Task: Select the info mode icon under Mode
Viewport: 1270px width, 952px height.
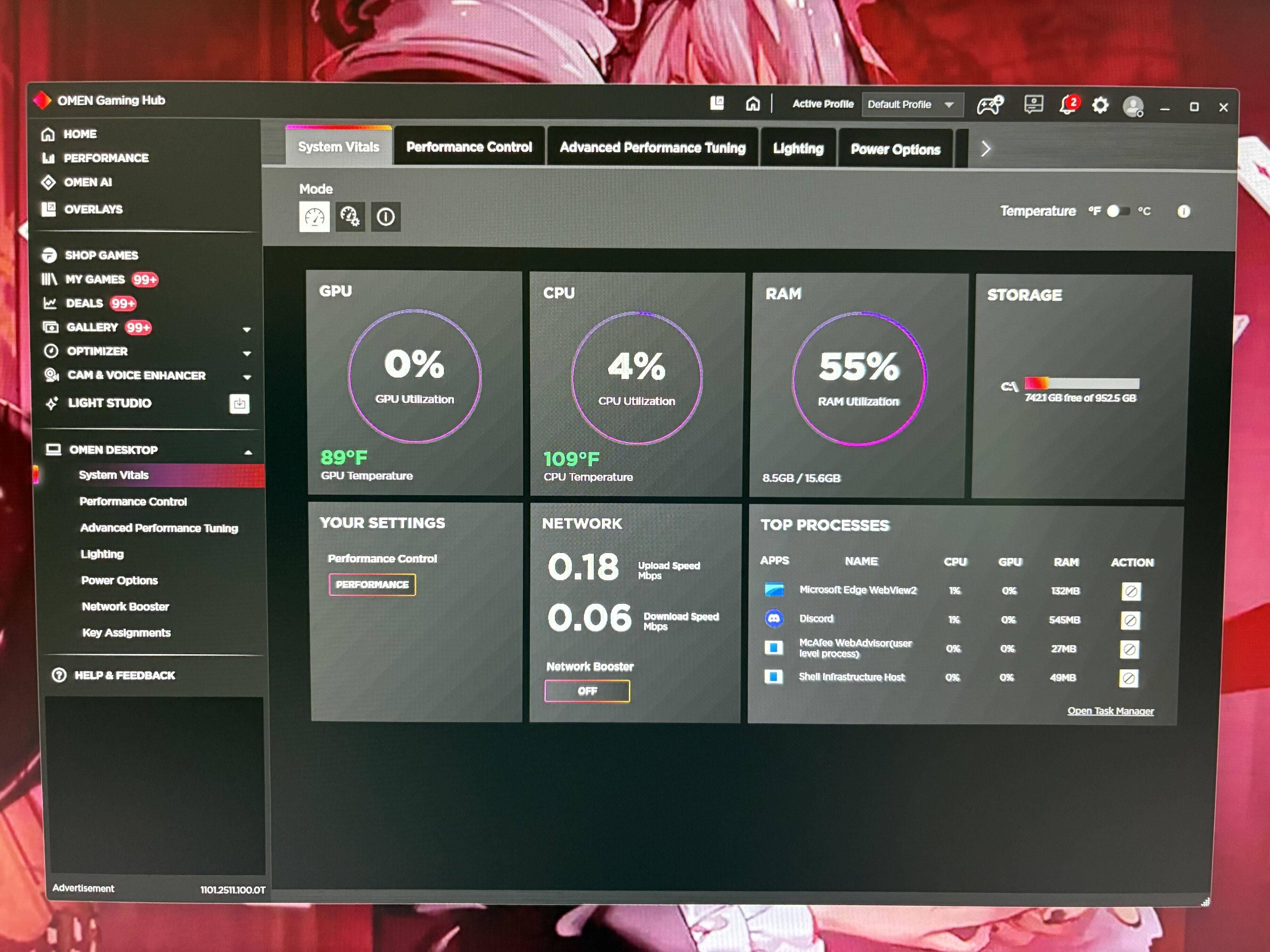Action: (386, 217)
